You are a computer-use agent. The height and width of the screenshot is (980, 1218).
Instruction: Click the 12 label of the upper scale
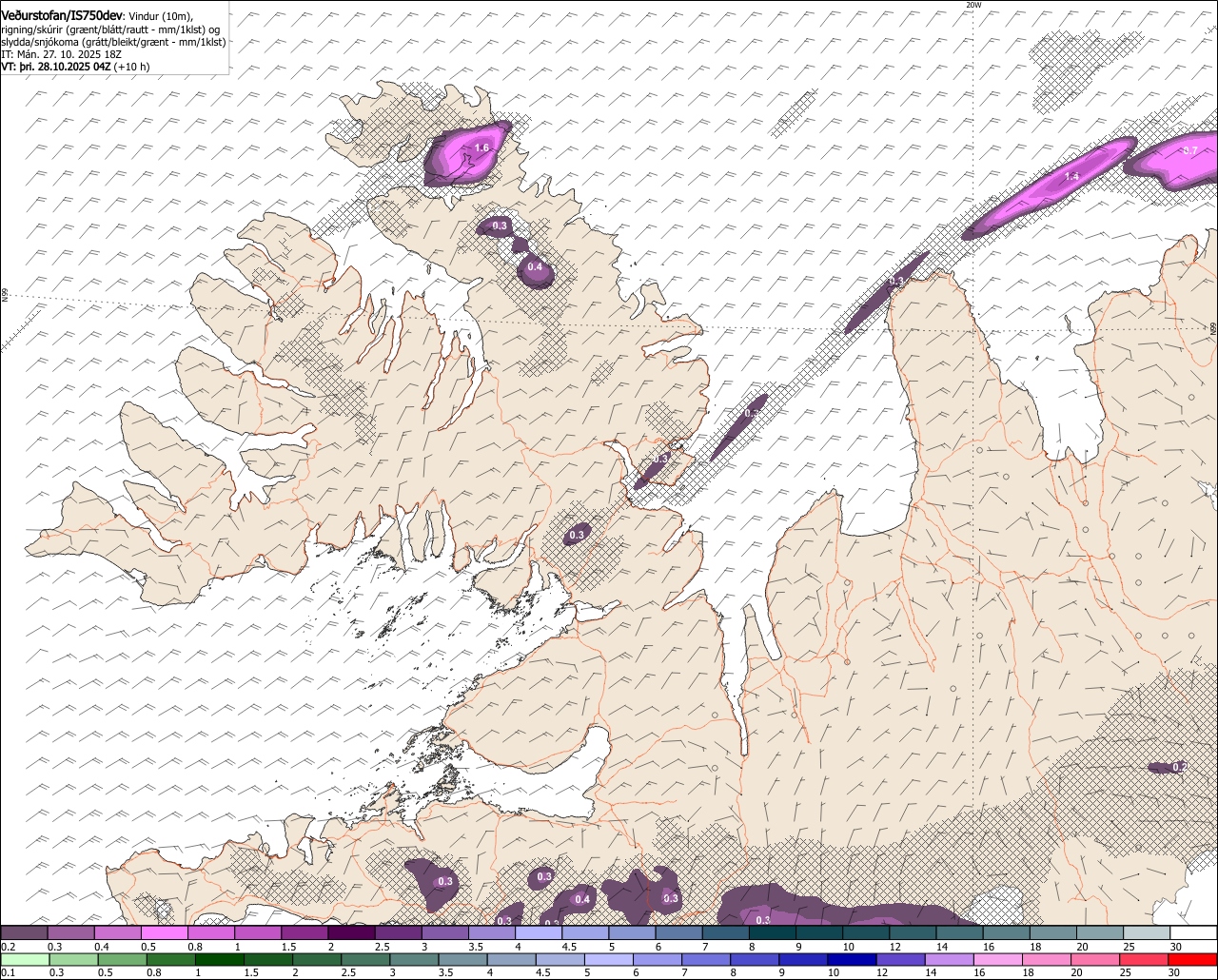[895, 947]
